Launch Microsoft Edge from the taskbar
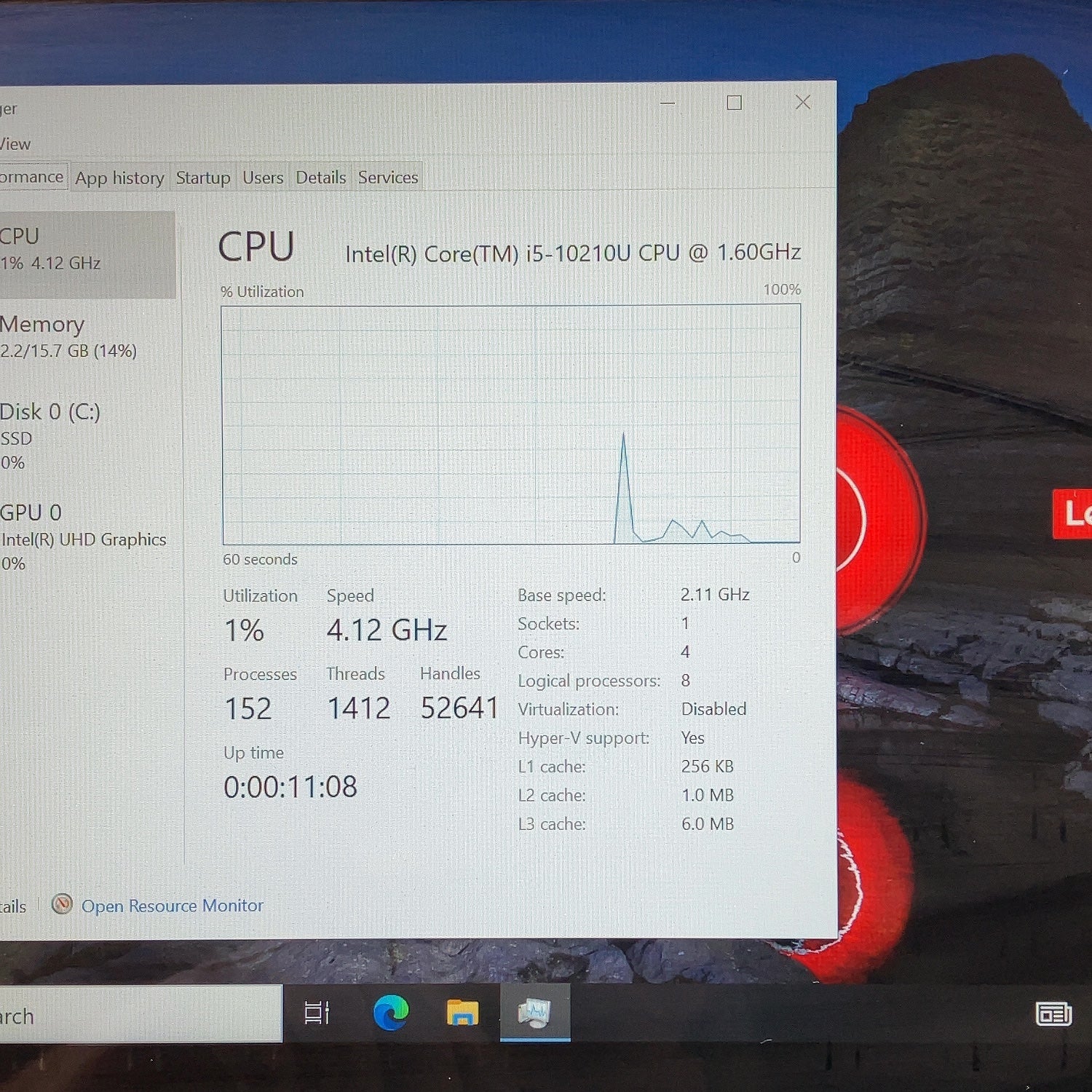Viewport: 1092px width, 1092px height. (x=391, y=1013)
